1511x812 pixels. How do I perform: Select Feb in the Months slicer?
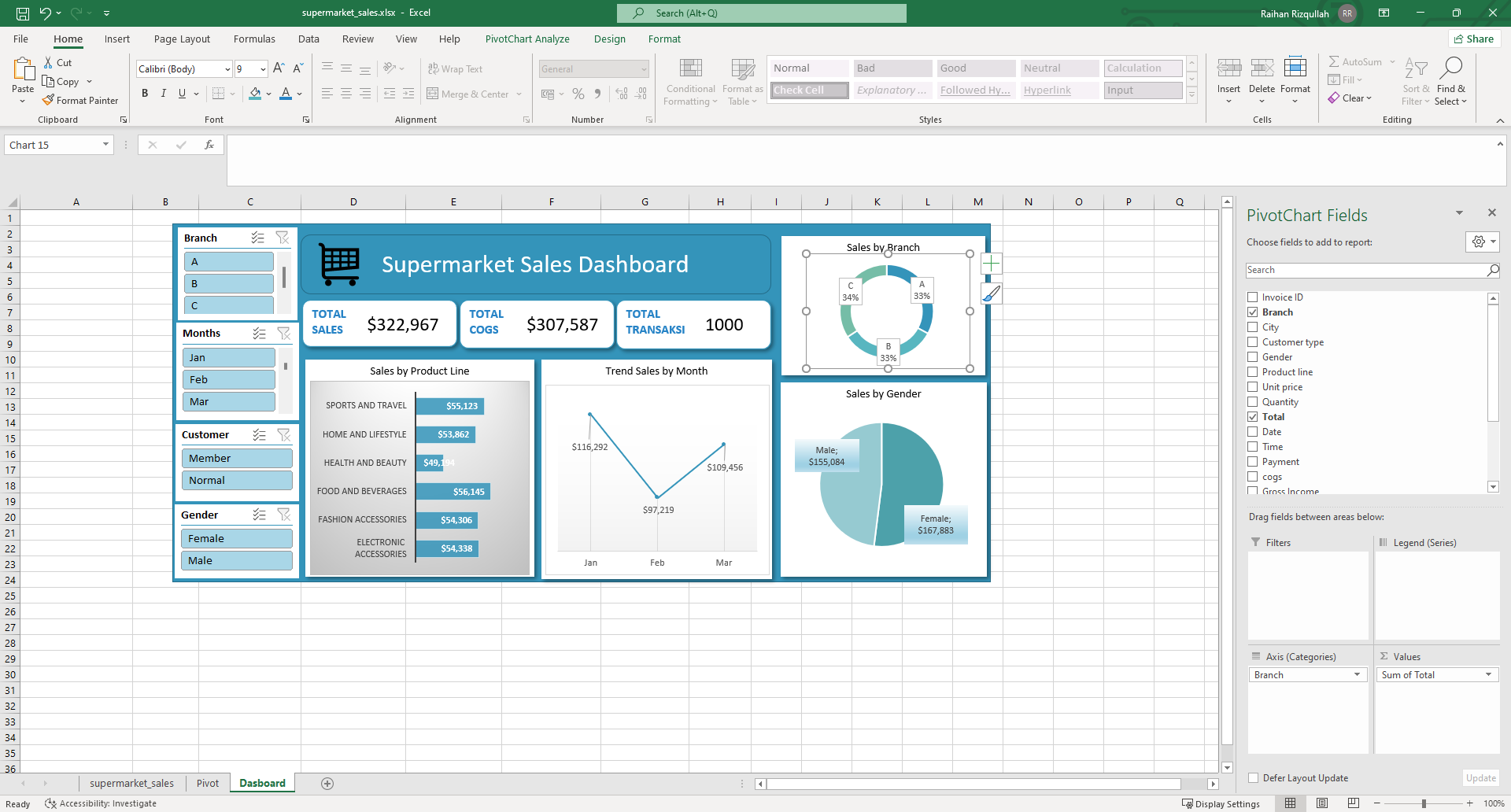tap(228, 378)
